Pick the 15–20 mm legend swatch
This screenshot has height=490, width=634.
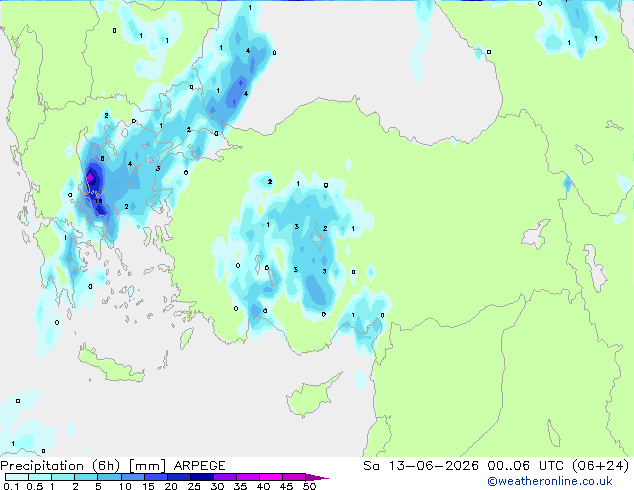pos(155,477)
